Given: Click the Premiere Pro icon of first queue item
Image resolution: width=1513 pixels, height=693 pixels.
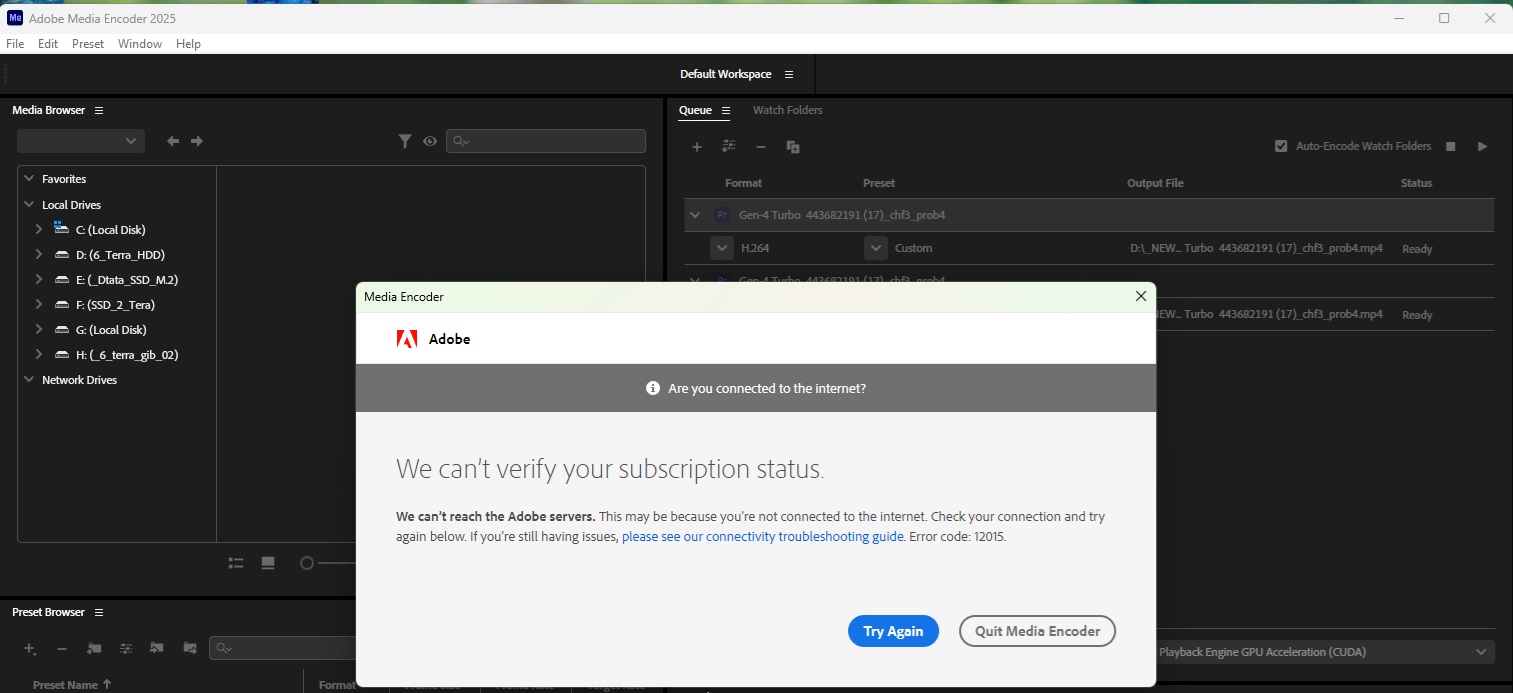Looking at the screenshot, I should pyautogui.click(x=722, y=215).
